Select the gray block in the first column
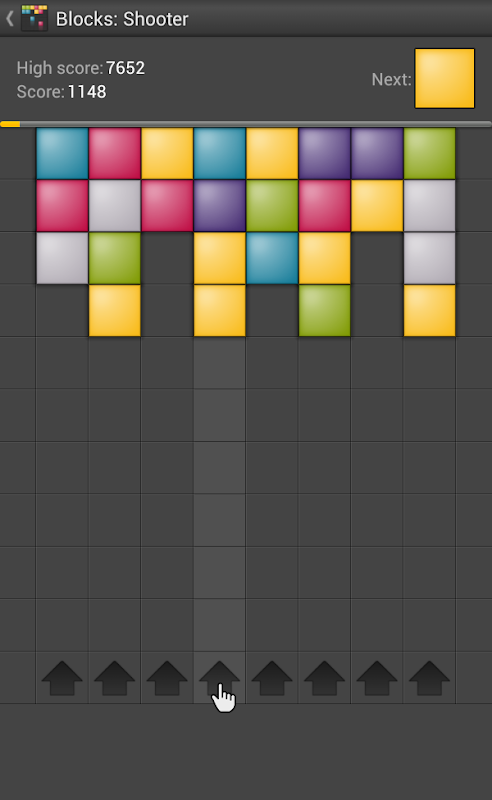The image size is (492, 800). [62, 258]
